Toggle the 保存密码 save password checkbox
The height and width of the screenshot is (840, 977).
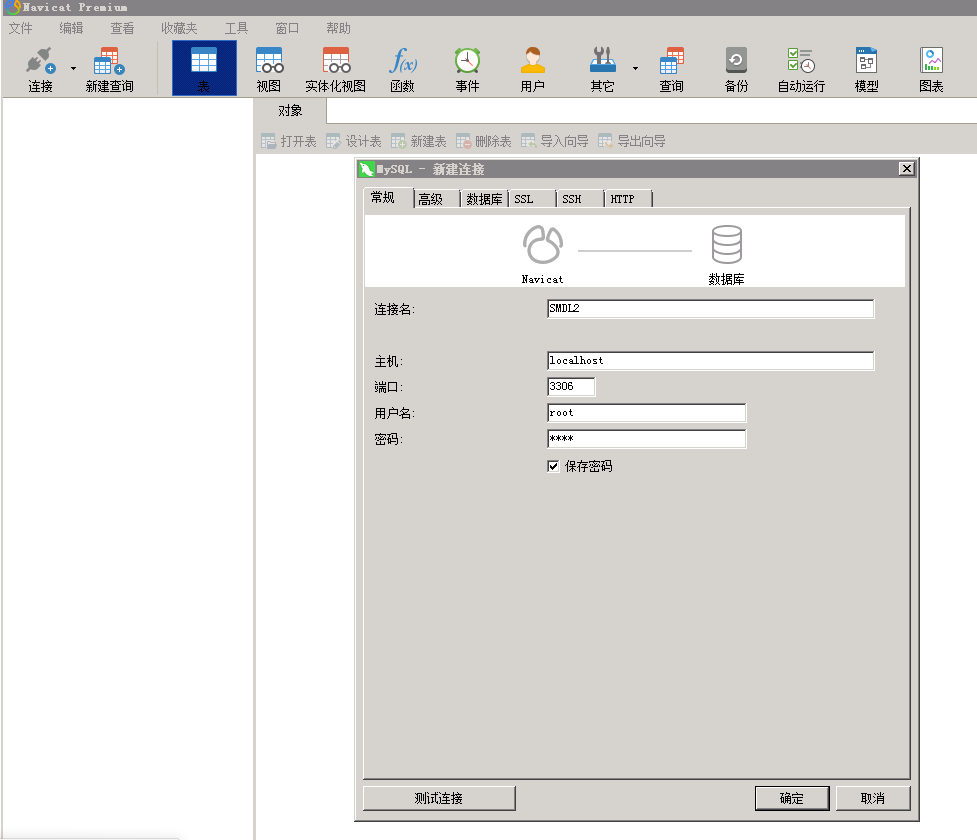[553, 466]
